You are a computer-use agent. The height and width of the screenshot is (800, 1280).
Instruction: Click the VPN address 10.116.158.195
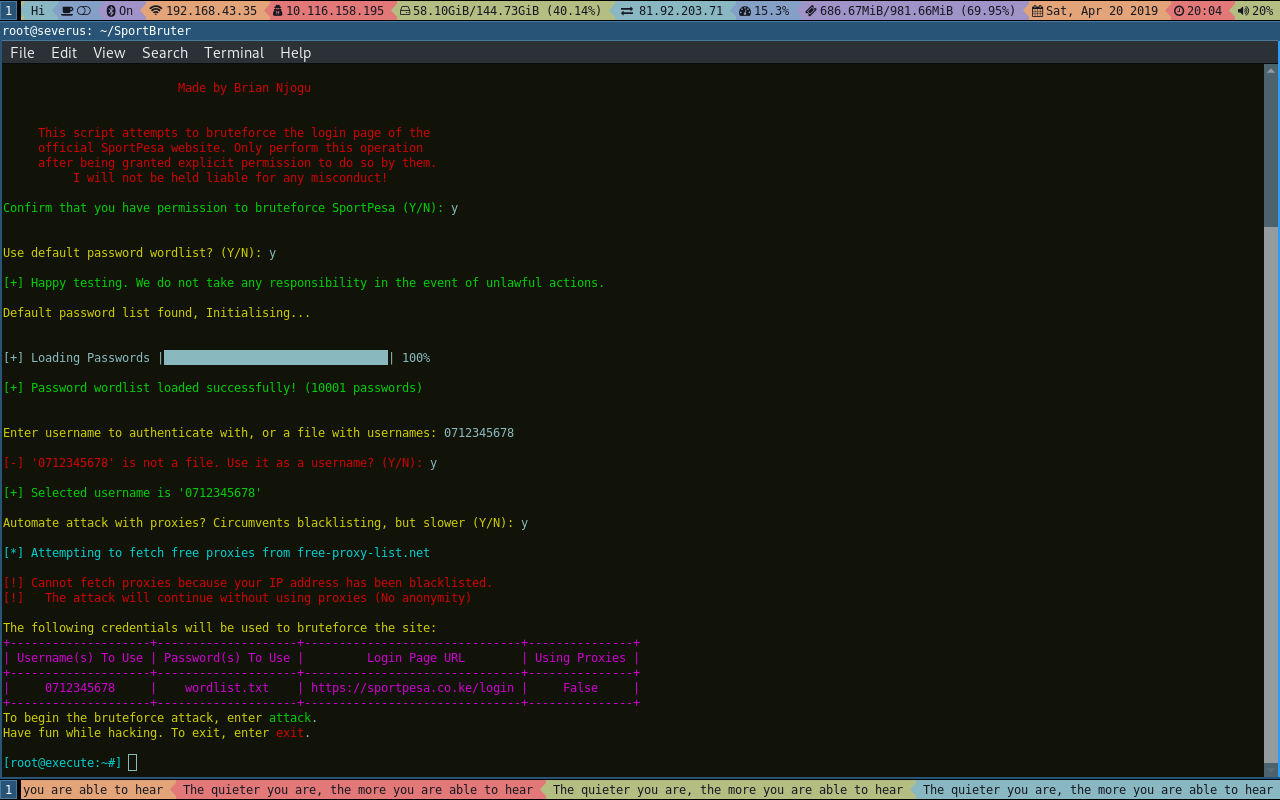[335, 10]
